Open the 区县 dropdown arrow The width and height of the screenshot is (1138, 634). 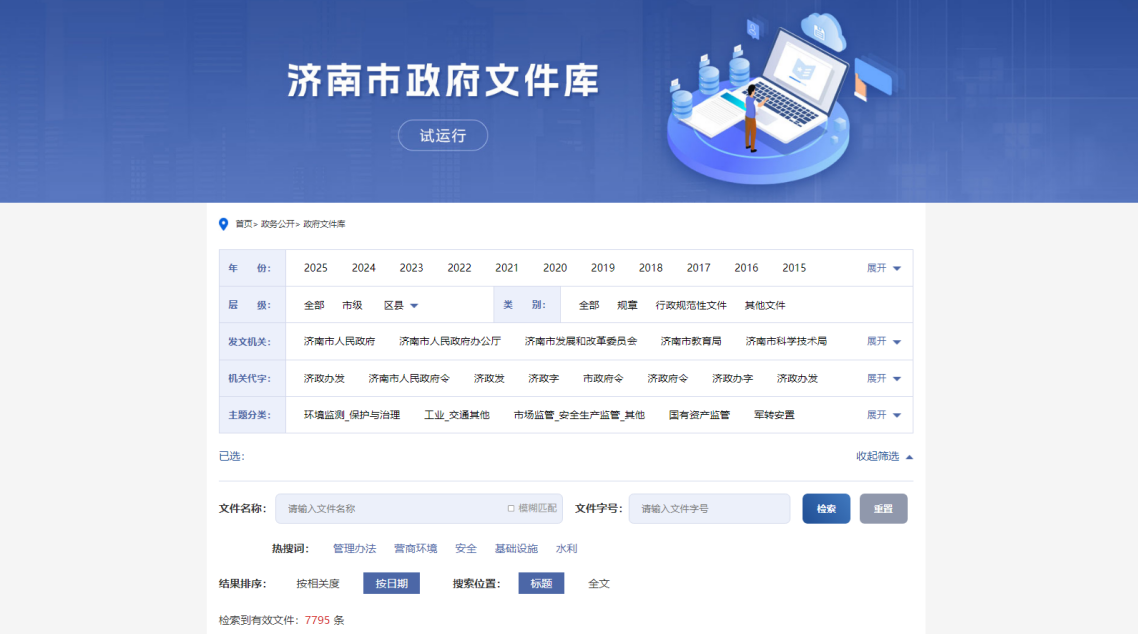414,306
